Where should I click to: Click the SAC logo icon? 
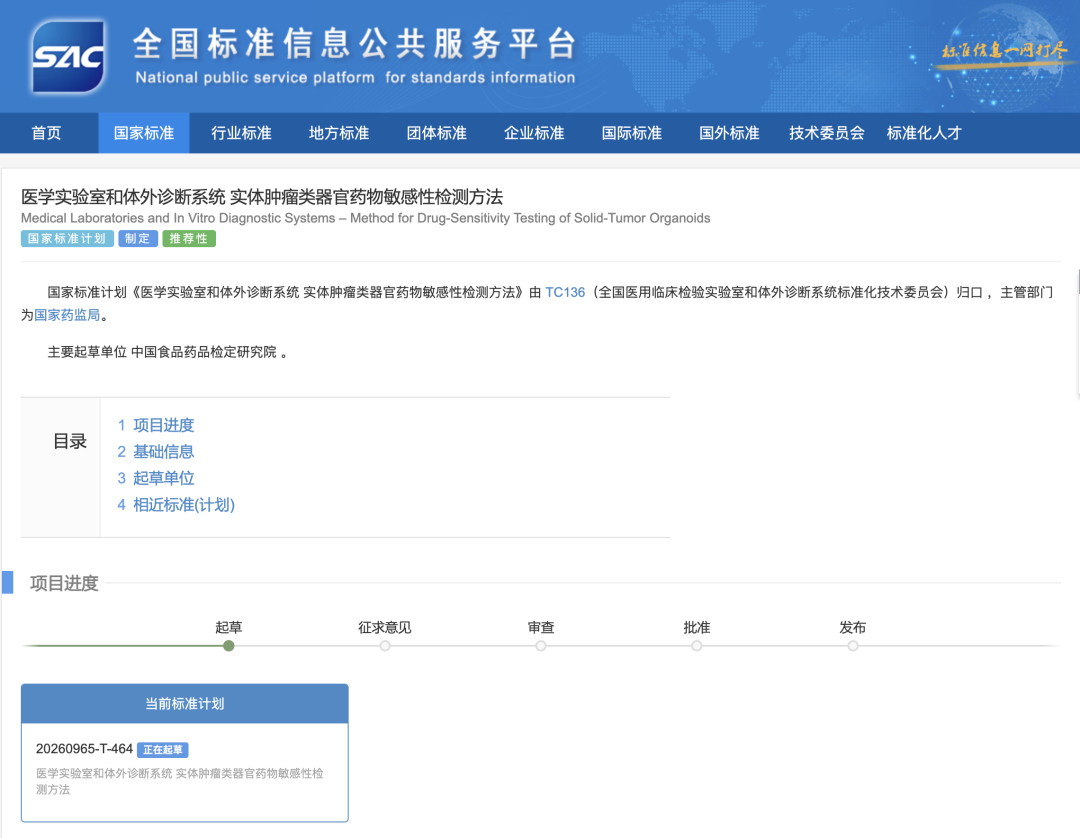68,56
